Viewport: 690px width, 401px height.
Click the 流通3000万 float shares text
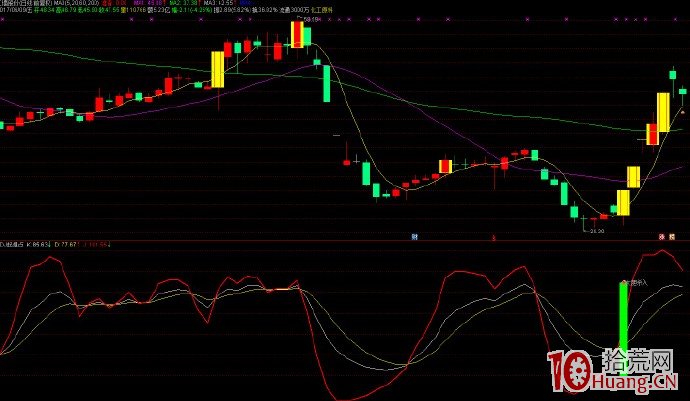coord(294,10)
